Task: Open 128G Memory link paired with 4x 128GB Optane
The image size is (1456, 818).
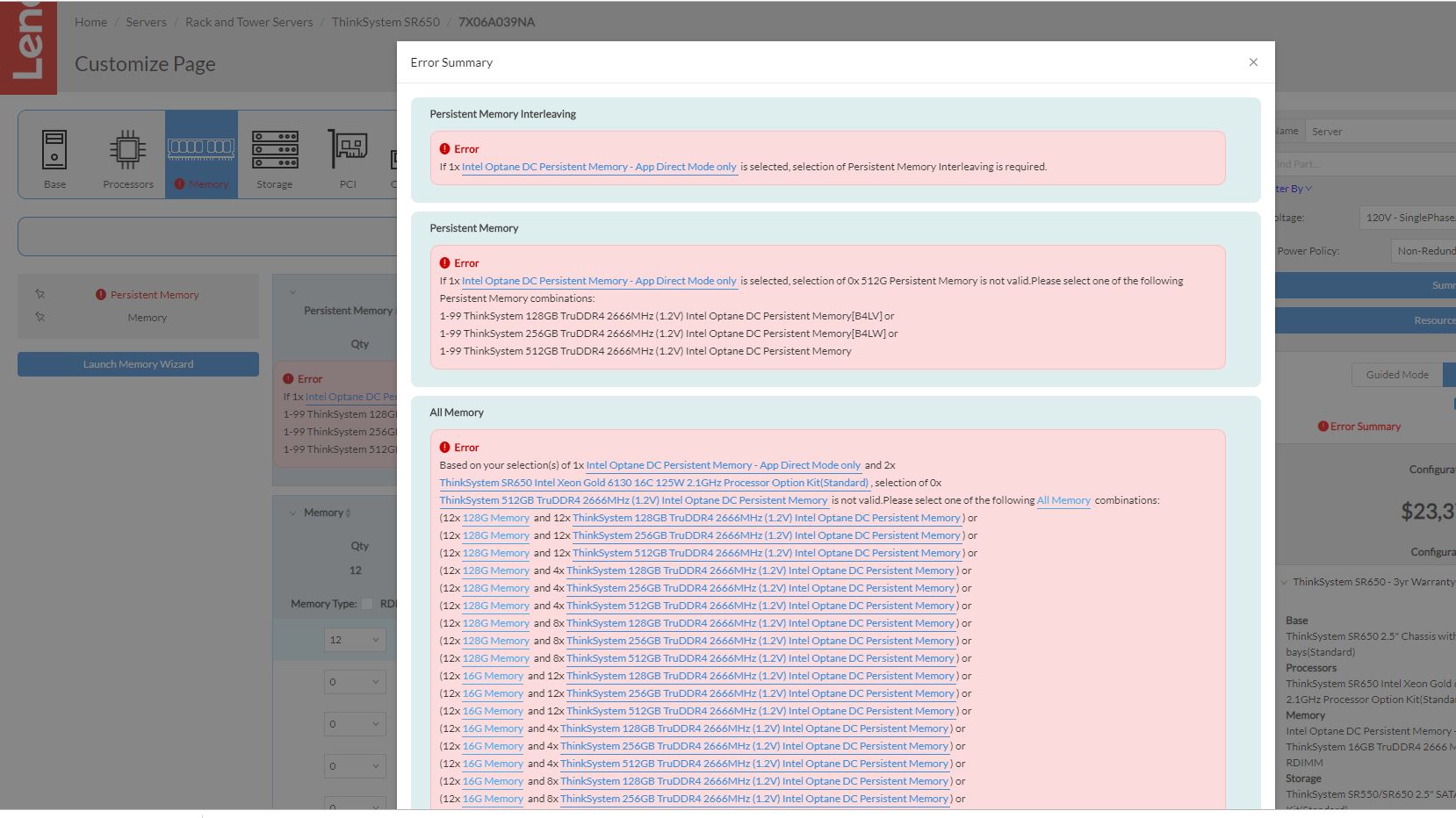Action: click(496, 570)
